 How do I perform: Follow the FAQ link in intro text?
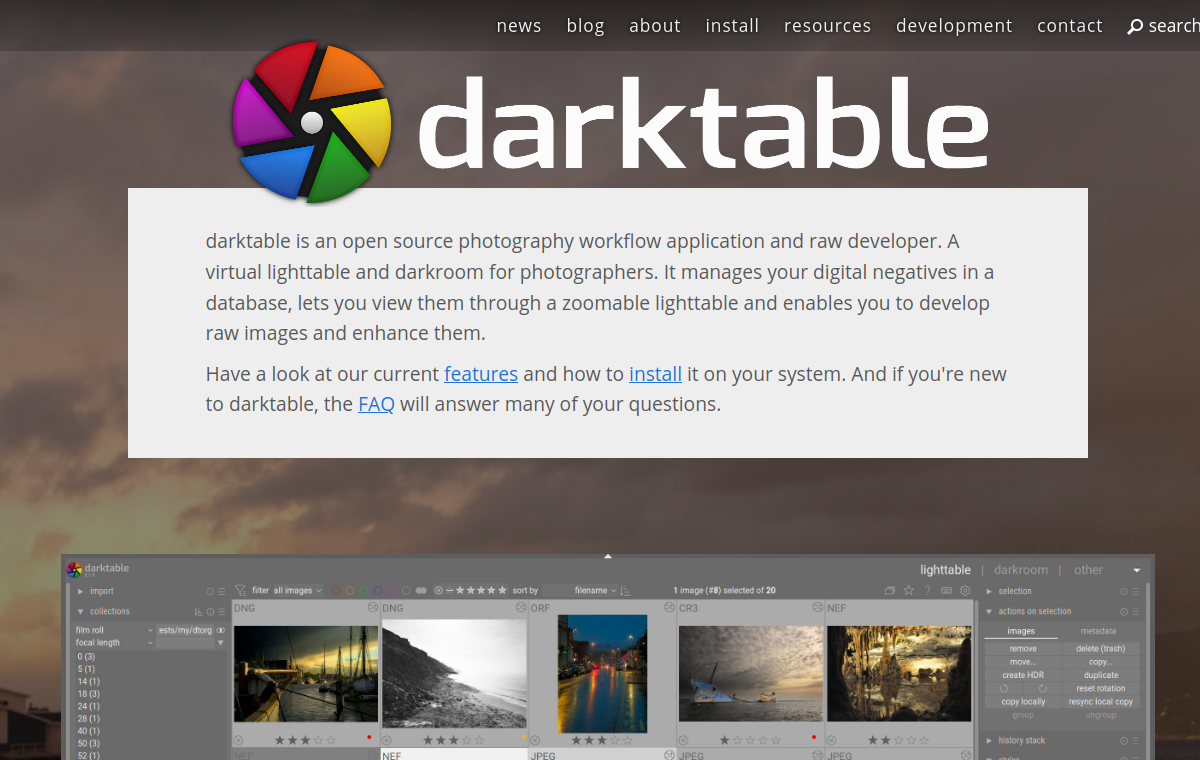coord(376,404)
